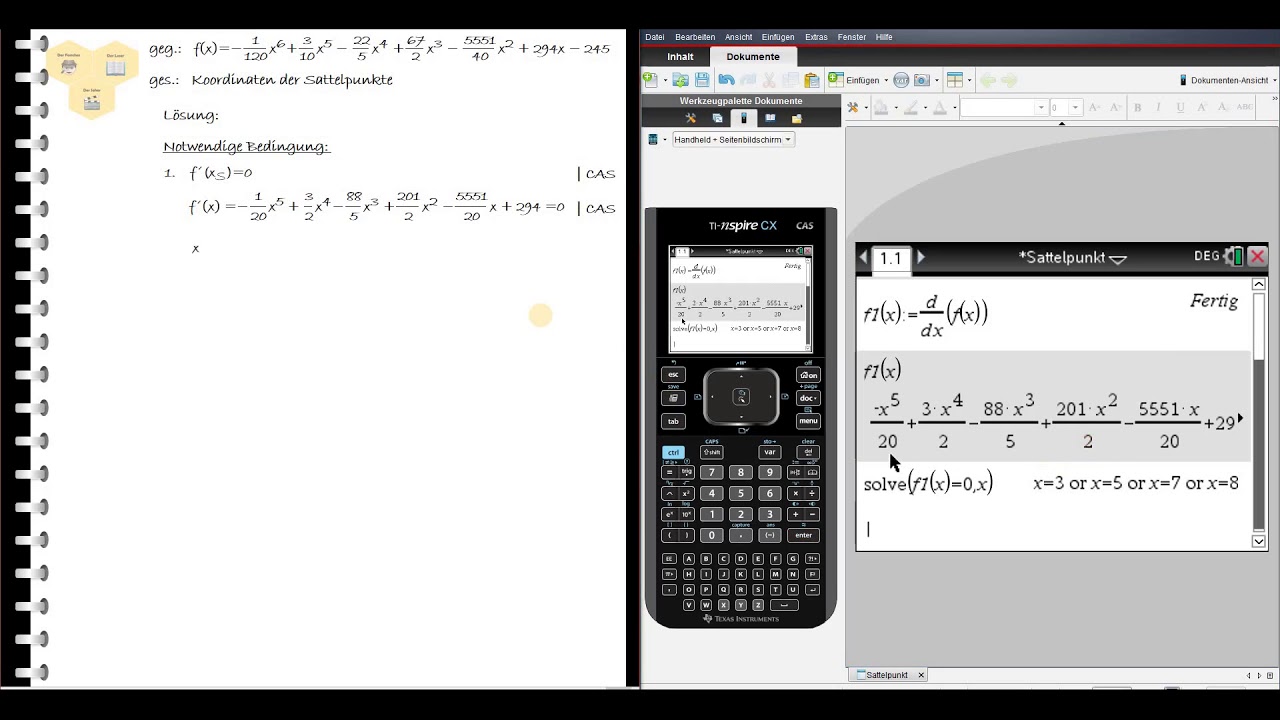Open the Bearbeiten menu
1280x720 pixels.
[694, 37]
